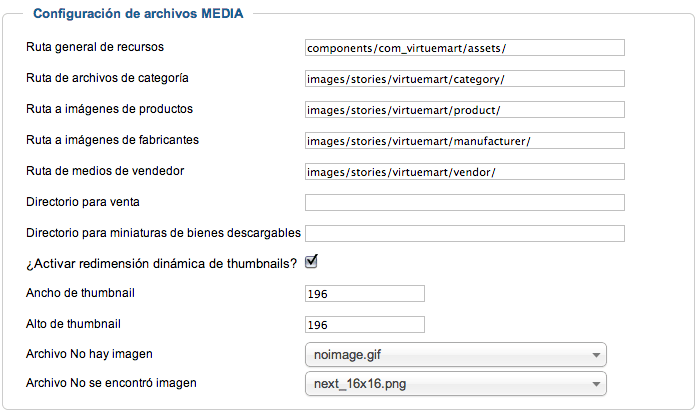Click arrow on Archivo No se encontró imagen selector
The height and width of the screenshot is (411, 695).
(x=596, y=384)
